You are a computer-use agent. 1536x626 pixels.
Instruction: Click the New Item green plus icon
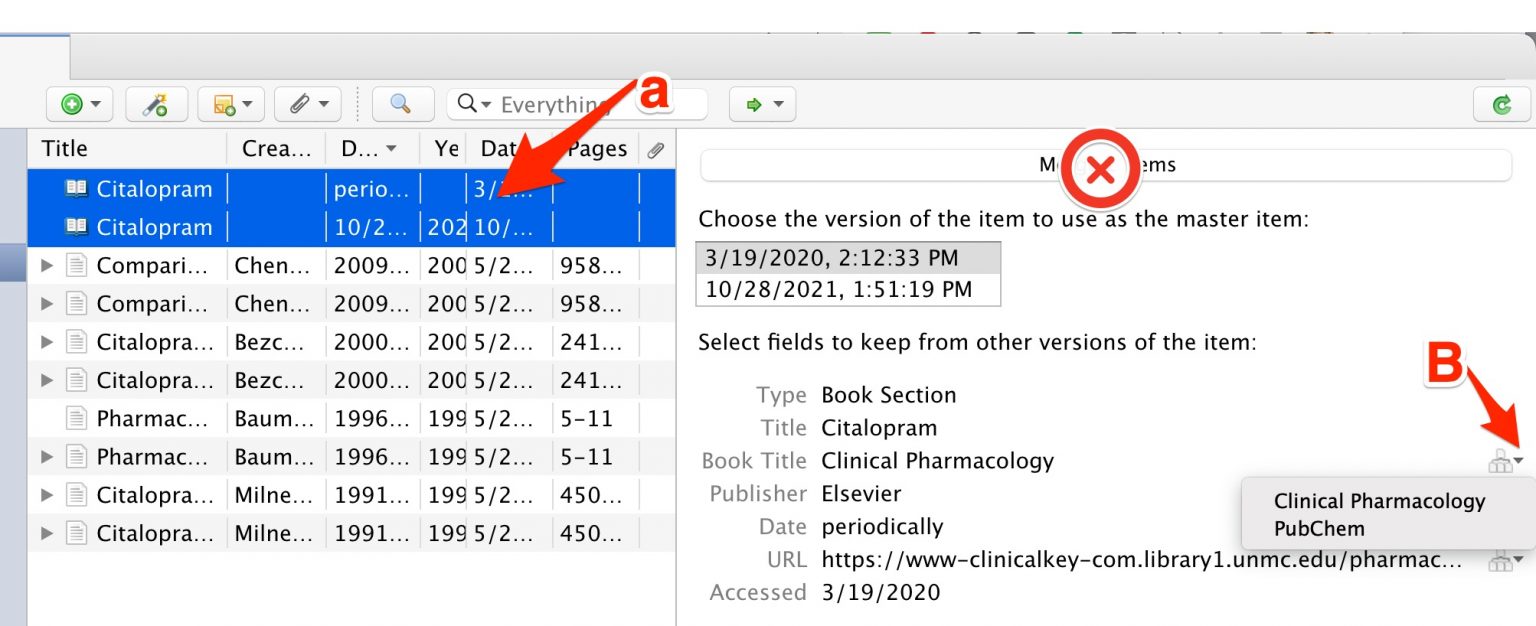click(71, 103)
